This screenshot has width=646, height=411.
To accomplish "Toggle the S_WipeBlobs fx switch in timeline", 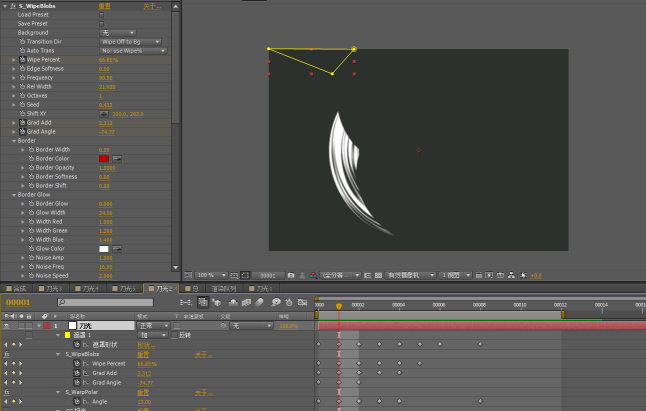I will click(x=7, y=354).
